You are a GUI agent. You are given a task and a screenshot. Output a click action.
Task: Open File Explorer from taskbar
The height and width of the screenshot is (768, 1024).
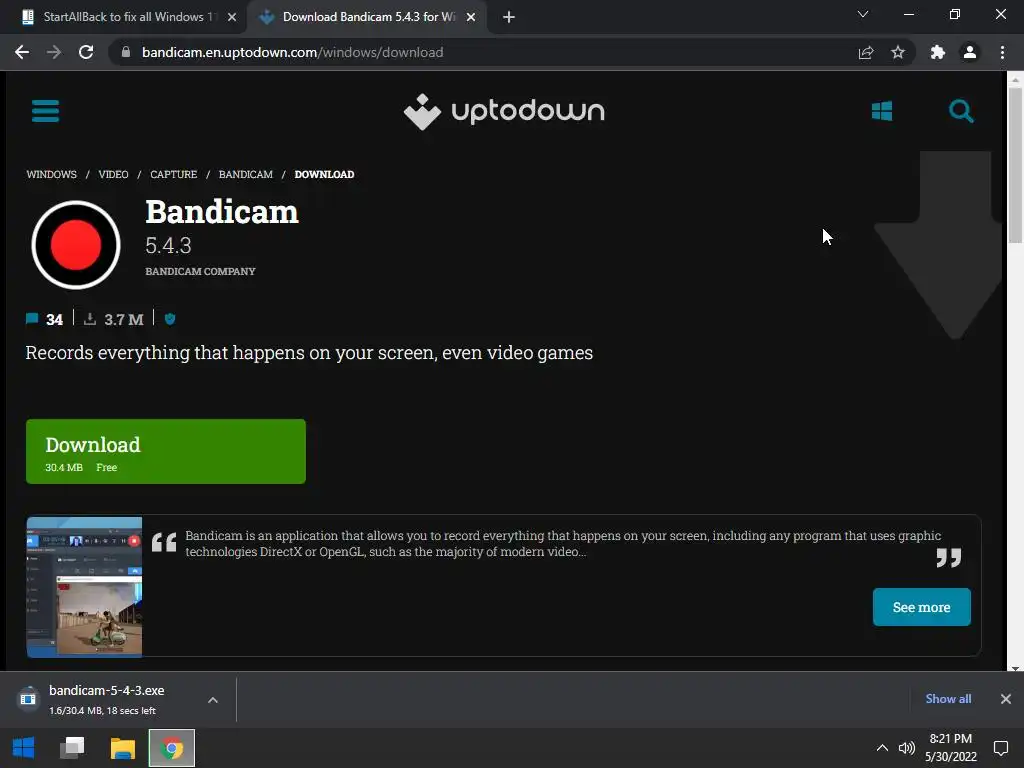(122, 748)
